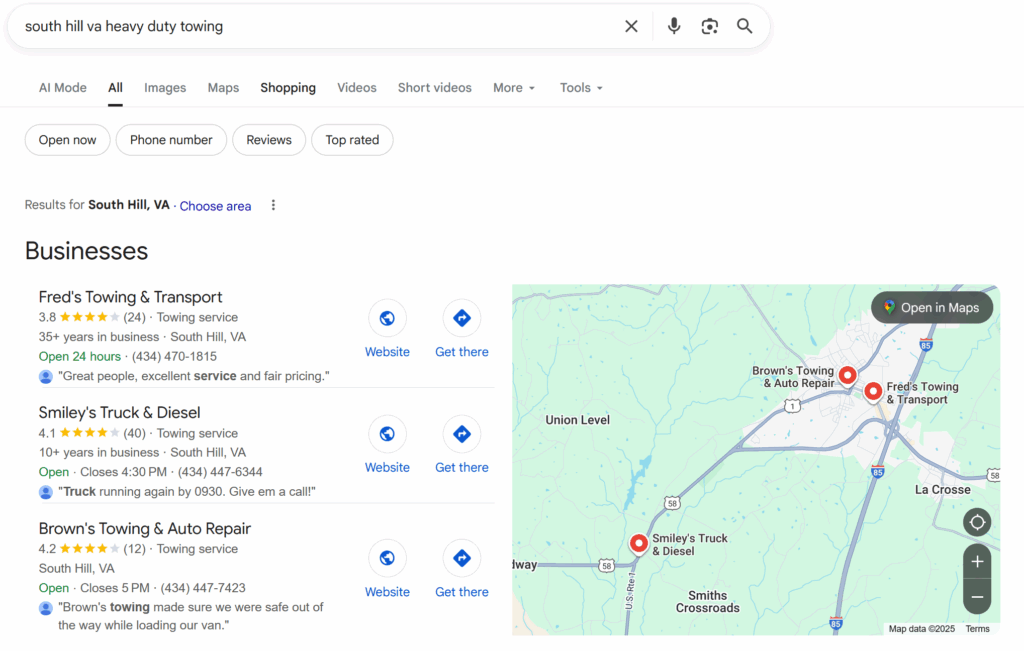Switch to AI Mode tab
Viewport: 1024px width, 651px height.
point(63,87)
